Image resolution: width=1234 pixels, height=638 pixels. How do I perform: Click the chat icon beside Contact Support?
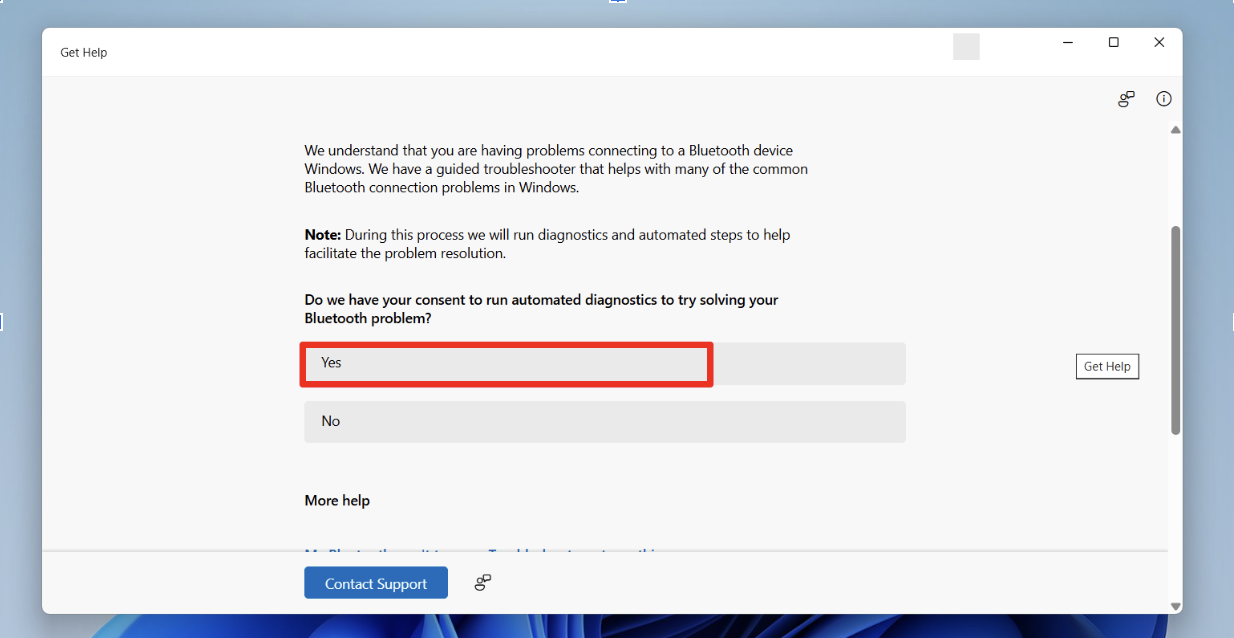(483, 582)
